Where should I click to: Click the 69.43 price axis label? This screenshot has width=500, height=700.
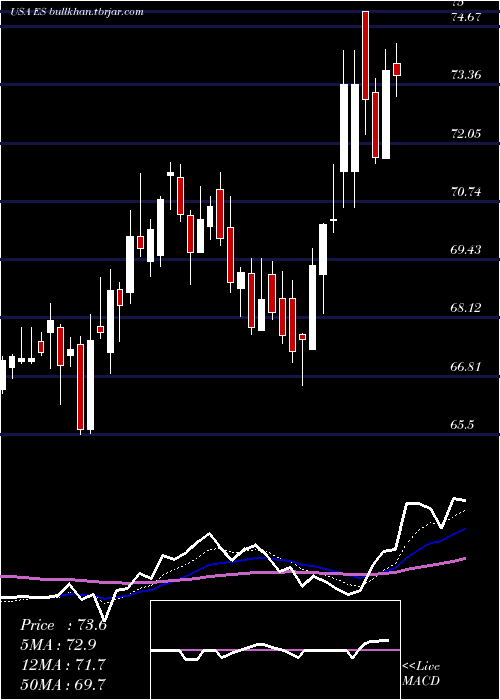pyautogui.click(x=466, y=250)
